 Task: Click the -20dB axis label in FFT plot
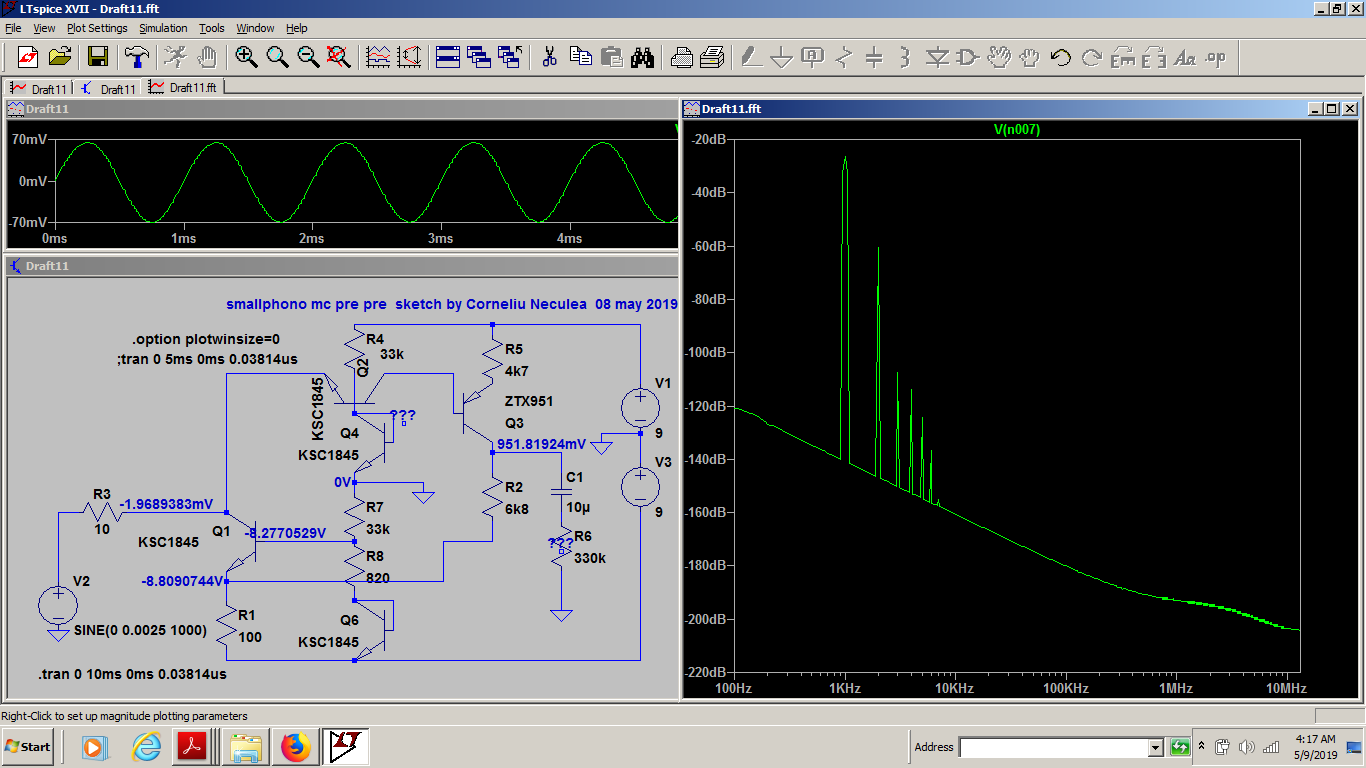point(708,139)
